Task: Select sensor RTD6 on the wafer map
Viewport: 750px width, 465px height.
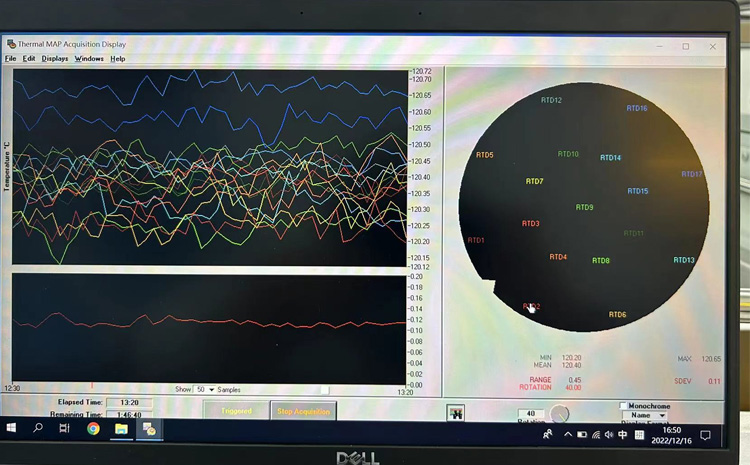Action: tap(617, 314)
